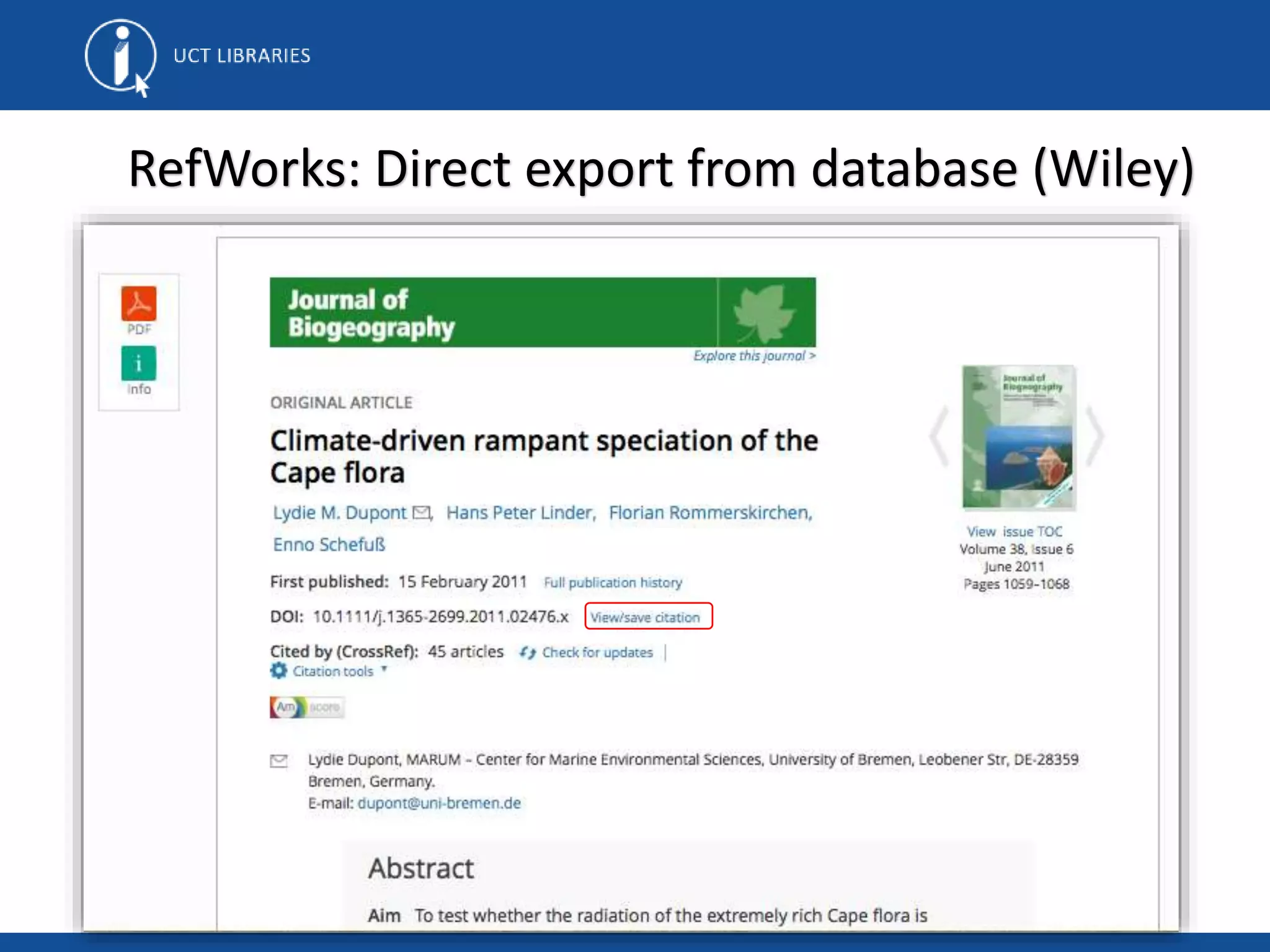
Task: Go to next issue with right chevron
Action: [1095, 436]
